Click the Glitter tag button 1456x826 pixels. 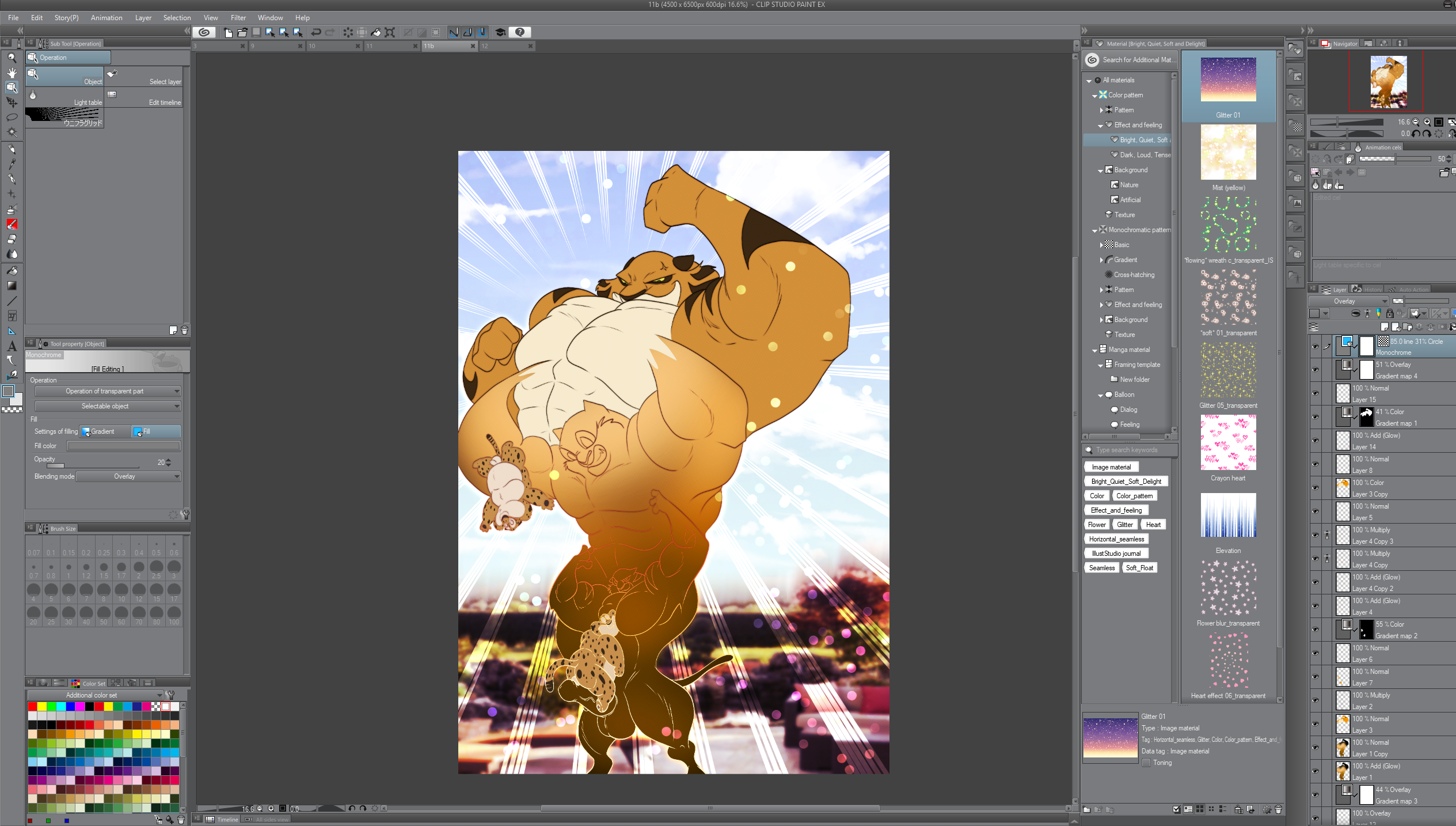[x=1124, y=525]
